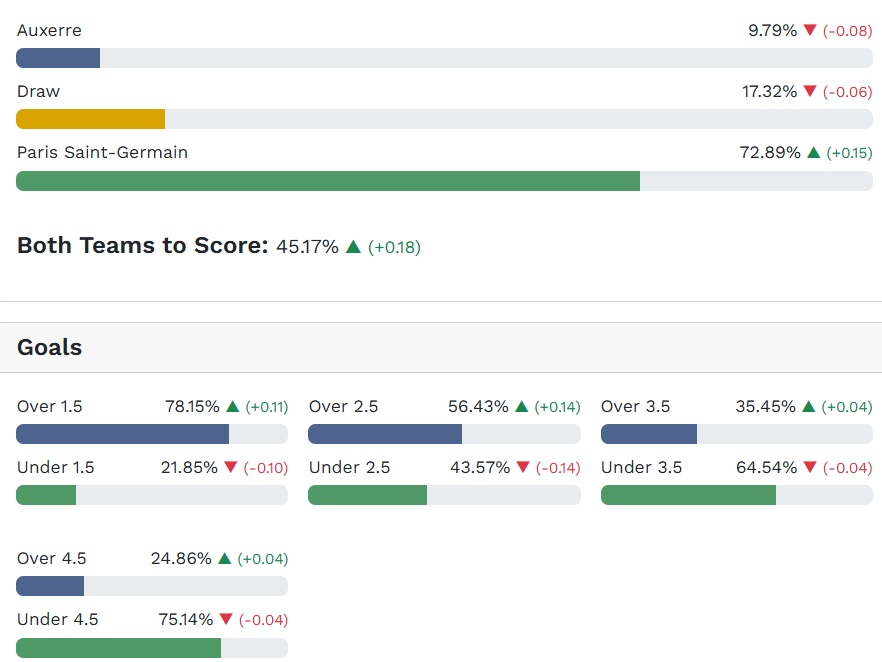Click the green up arrow for Over 2.5

coord(522,407)
